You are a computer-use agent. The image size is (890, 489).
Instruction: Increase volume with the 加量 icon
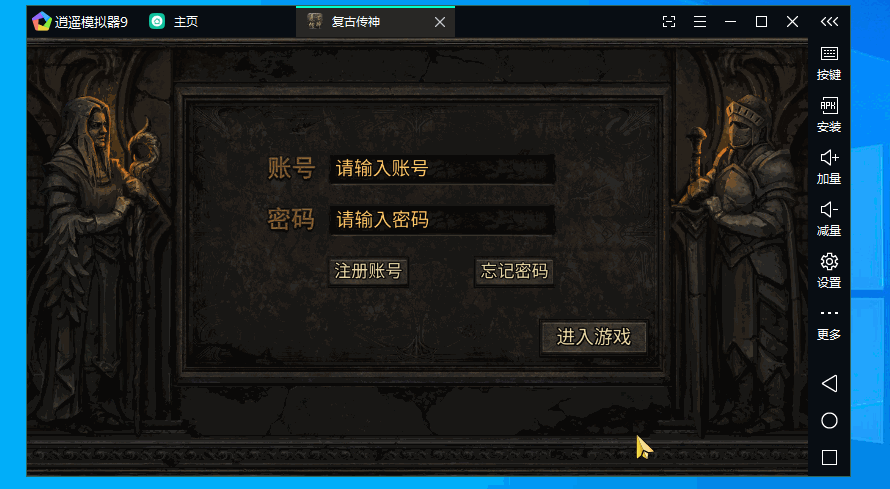point(829,167)
